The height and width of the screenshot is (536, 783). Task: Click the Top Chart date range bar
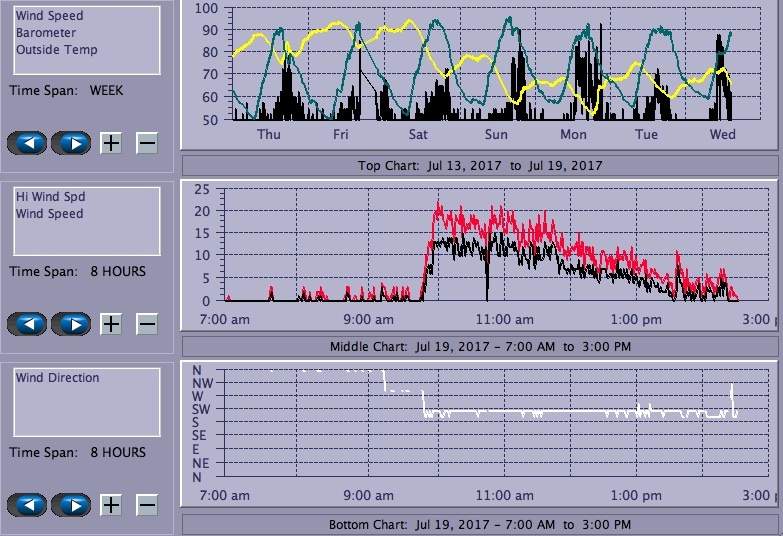[x=480, y=165]
